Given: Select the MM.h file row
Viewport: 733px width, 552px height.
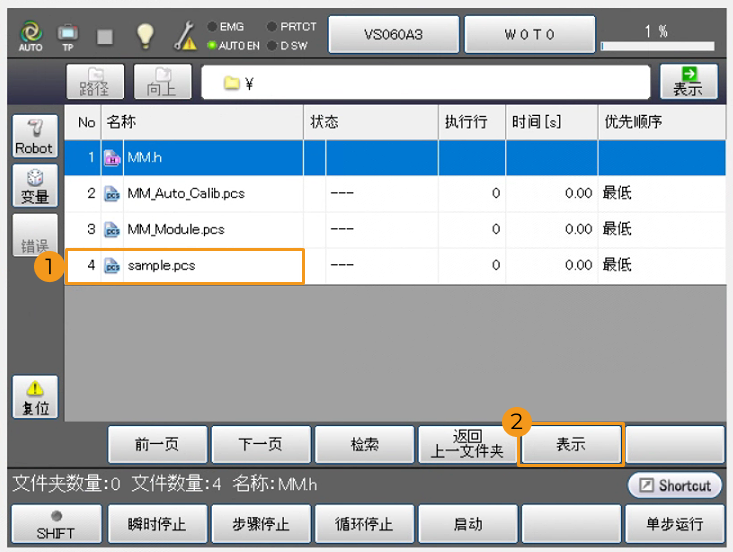Looking at the screenshot, I should pyautogui.click(x=395, y=158).
